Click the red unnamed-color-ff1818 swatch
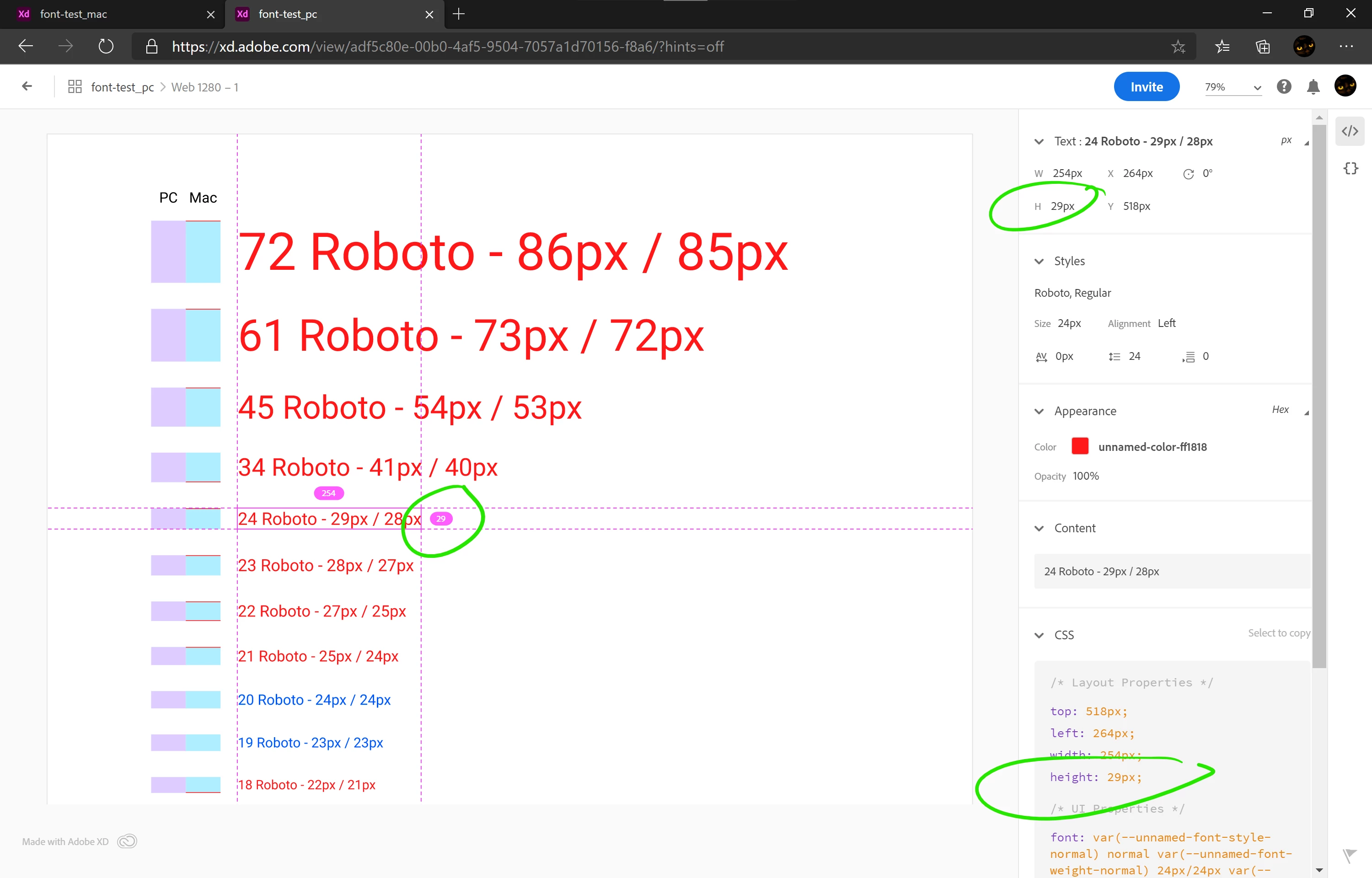The height and width of the screenshot is (878, 1372). (x=1080, y=446)
